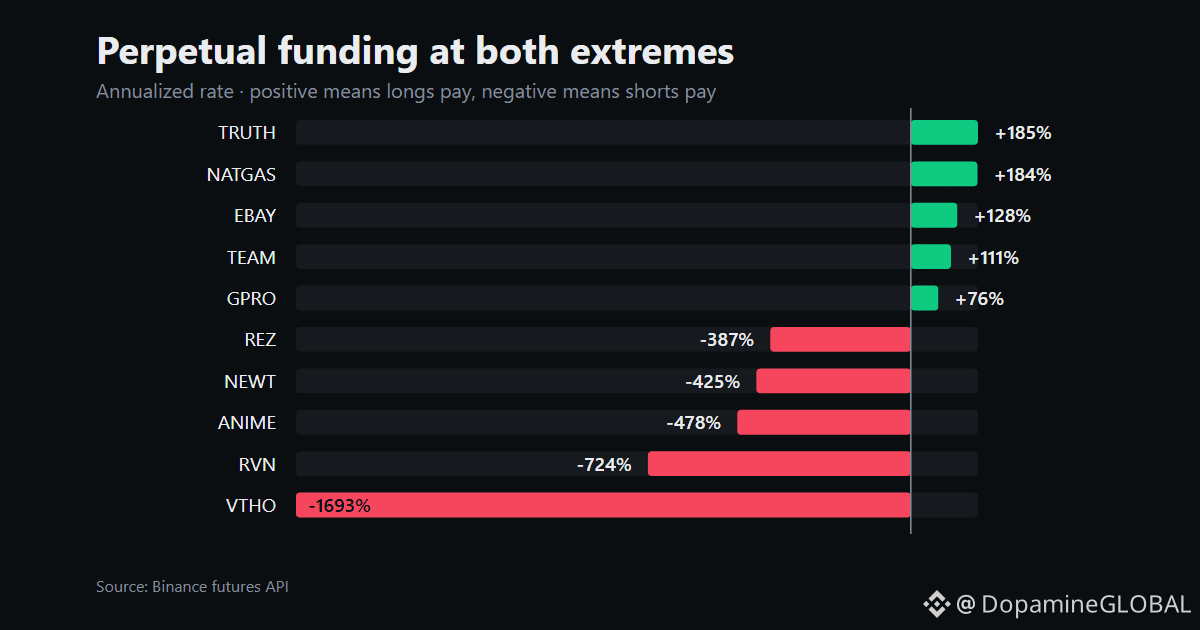Select the green TRUTH +185% bar

(x=944, y=133)
